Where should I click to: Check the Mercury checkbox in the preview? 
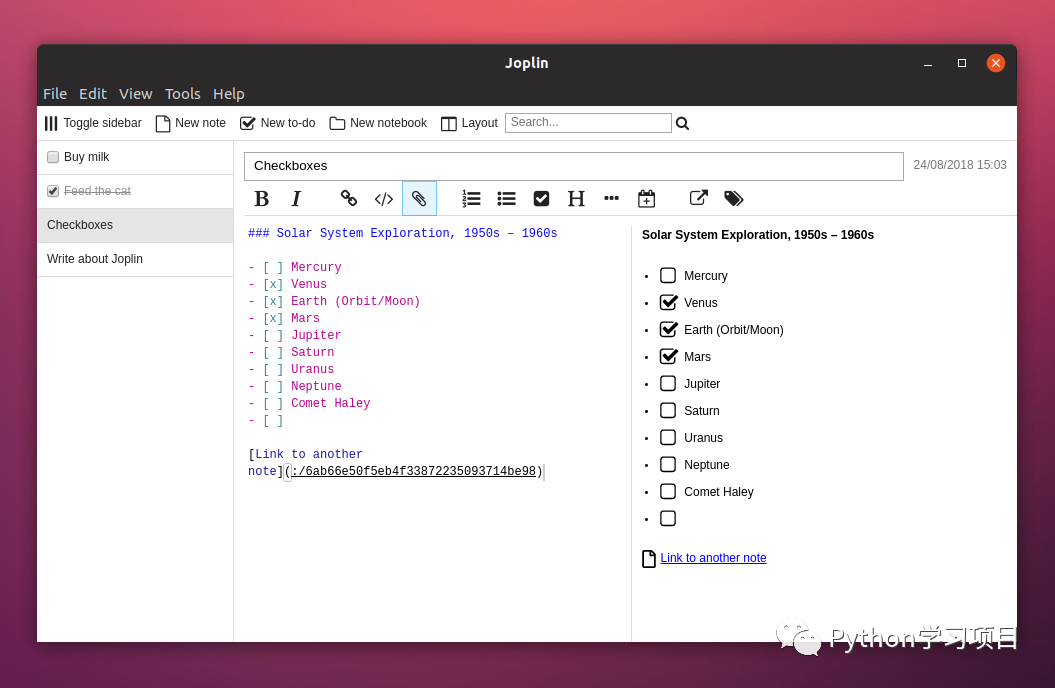668,275
